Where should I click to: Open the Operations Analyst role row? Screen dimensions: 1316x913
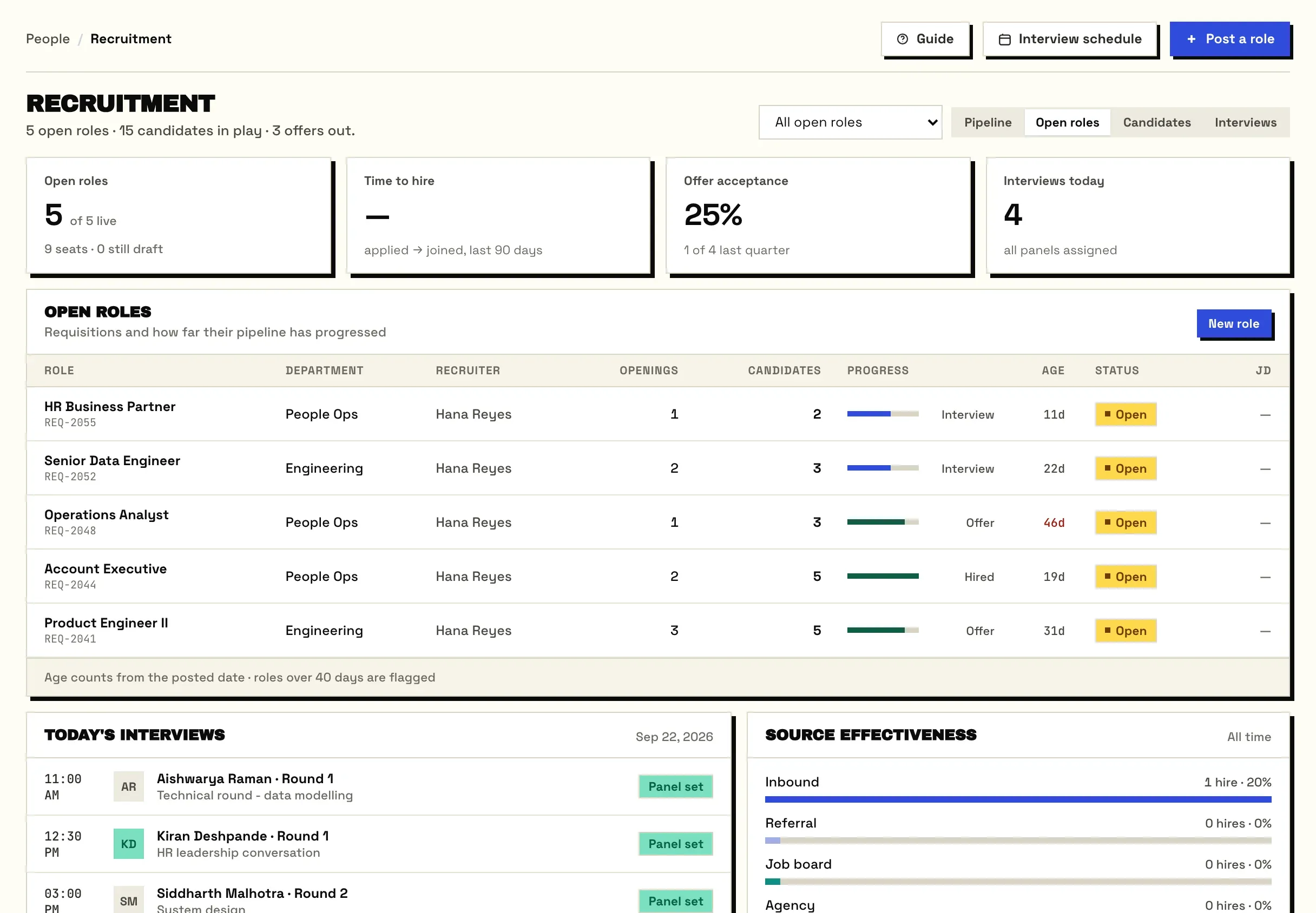(x=658, y=522)
